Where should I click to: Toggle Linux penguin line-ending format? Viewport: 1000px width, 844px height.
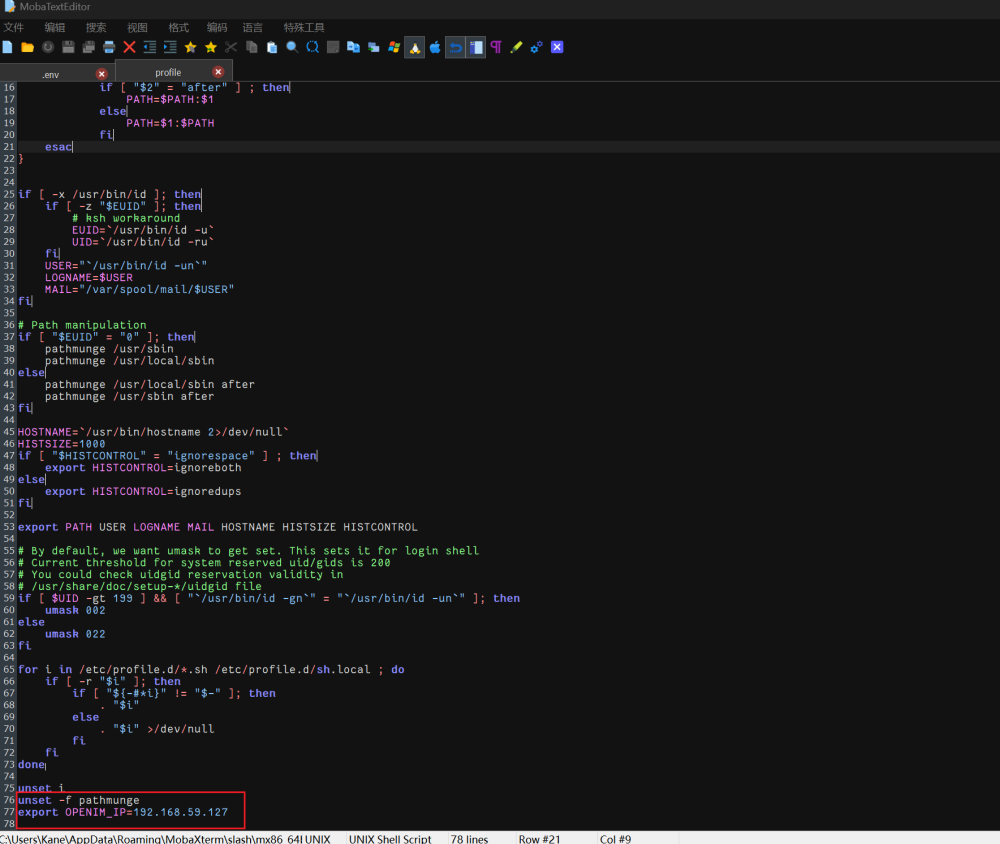(x=414, y=47)
